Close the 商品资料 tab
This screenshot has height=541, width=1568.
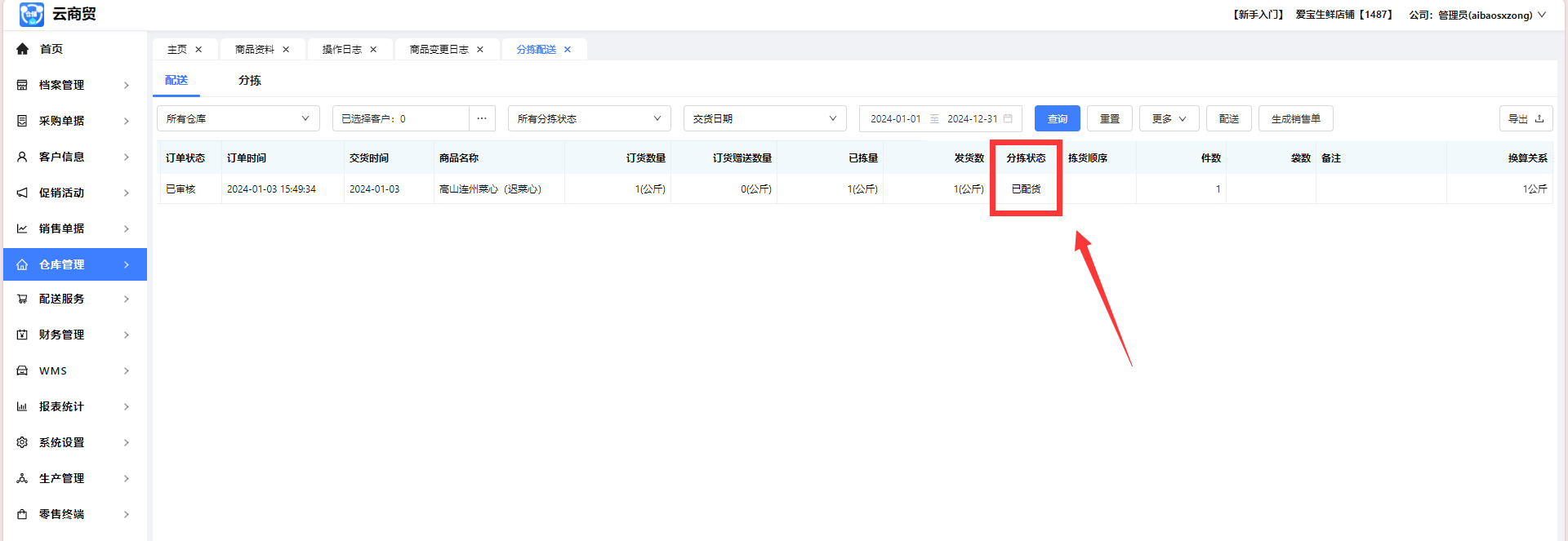(286, 50)
